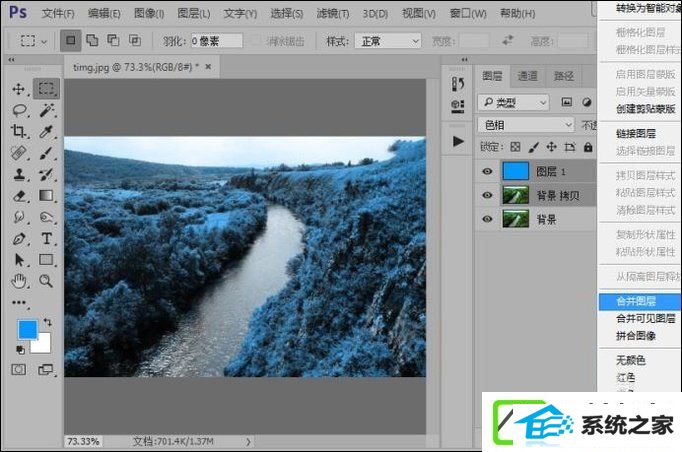Hide the 背景 拷贝 layer

pyautogui.click(x=487, y=195)
